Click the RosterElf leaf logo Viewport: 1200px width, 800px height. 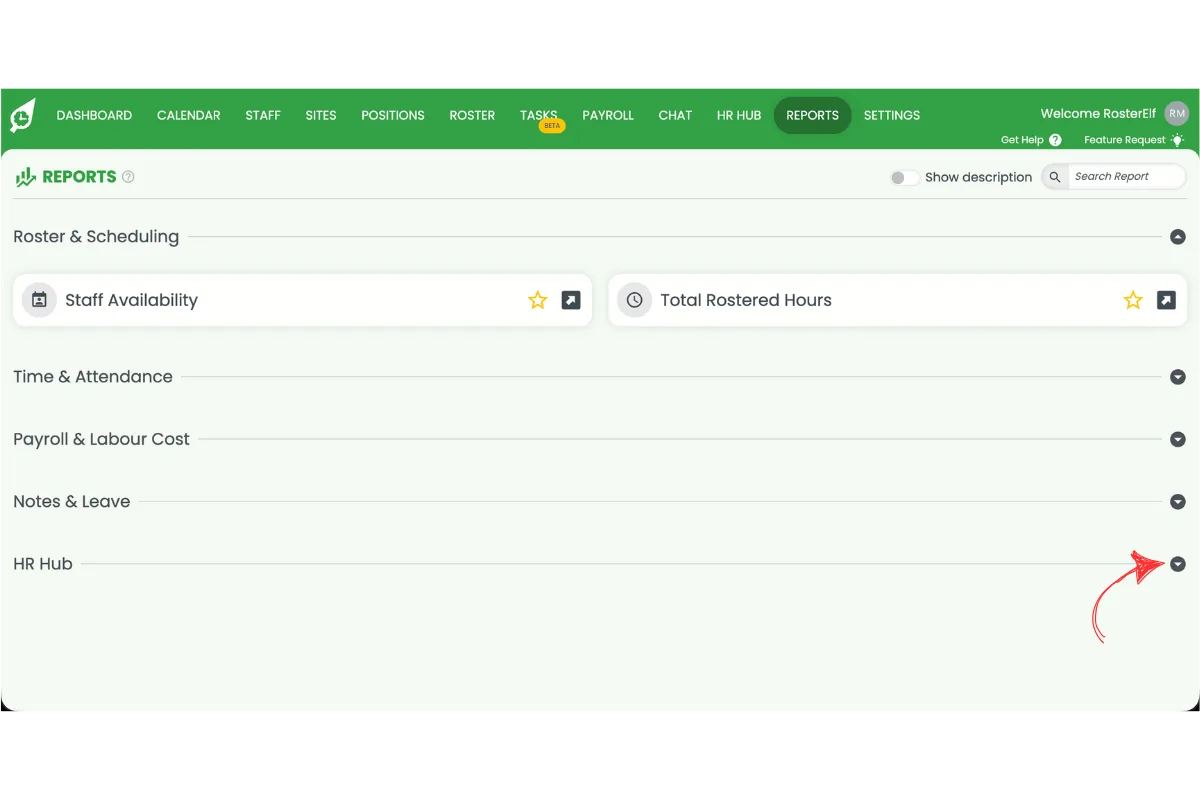click(x=22, y=116)
